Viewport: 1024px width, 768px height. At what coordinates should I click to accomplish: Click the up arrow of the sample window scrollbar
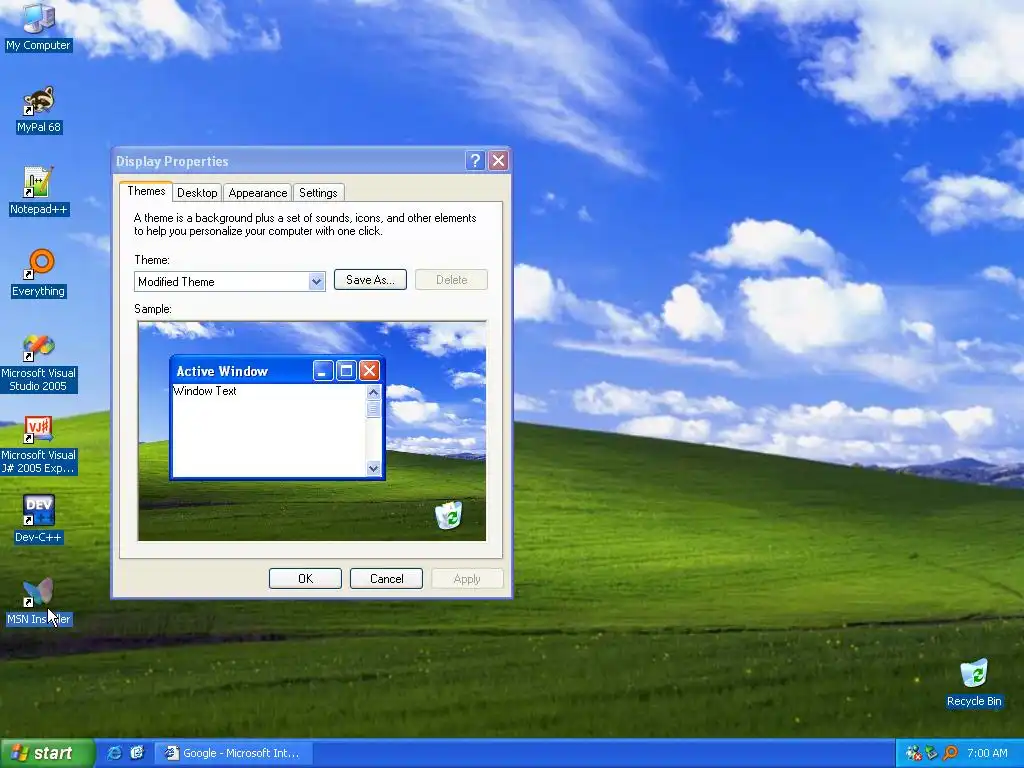[x=374, y=392]
